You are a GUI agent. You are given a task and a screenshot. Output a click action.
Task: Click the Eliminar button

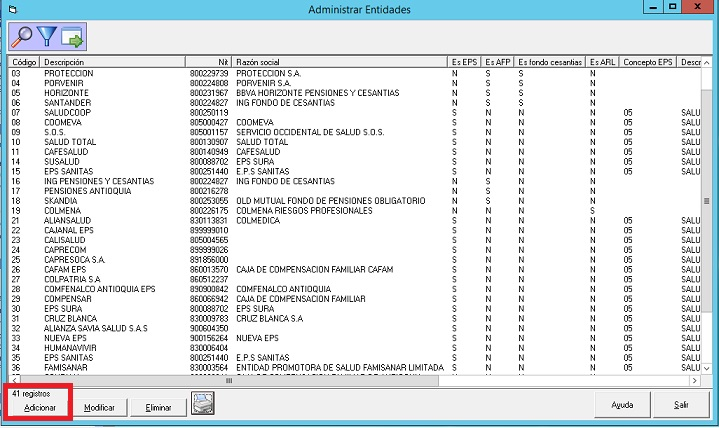[x=158, y=407]
